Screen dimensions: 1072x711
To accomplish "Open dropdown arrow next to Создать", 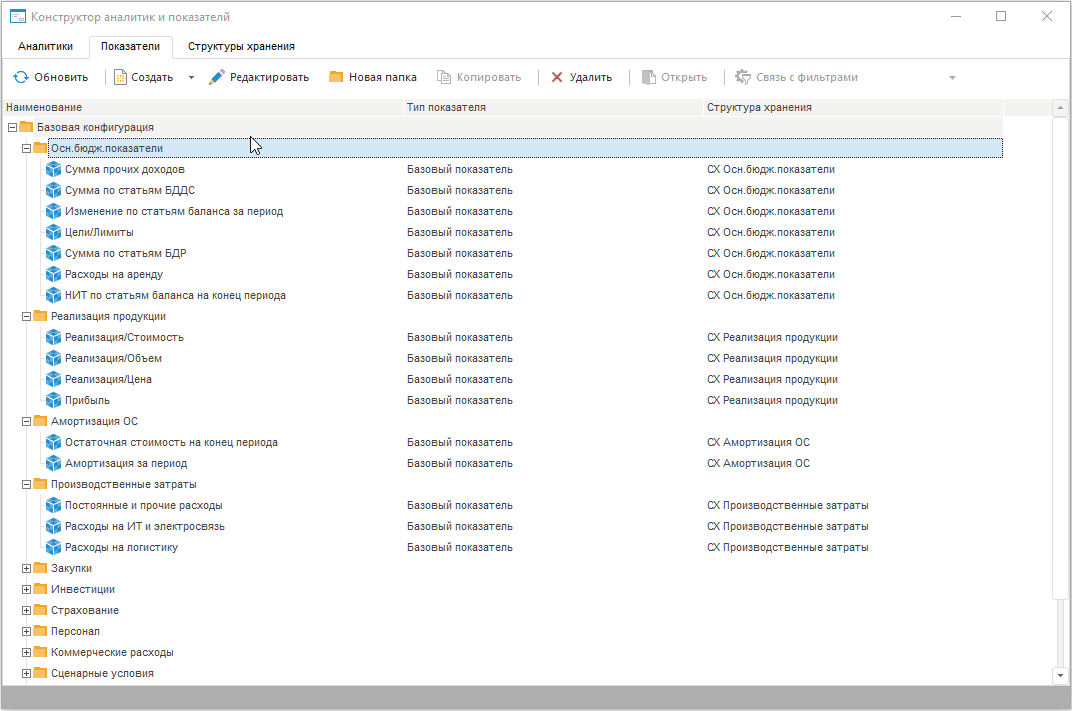I will [x=191, y=77].
